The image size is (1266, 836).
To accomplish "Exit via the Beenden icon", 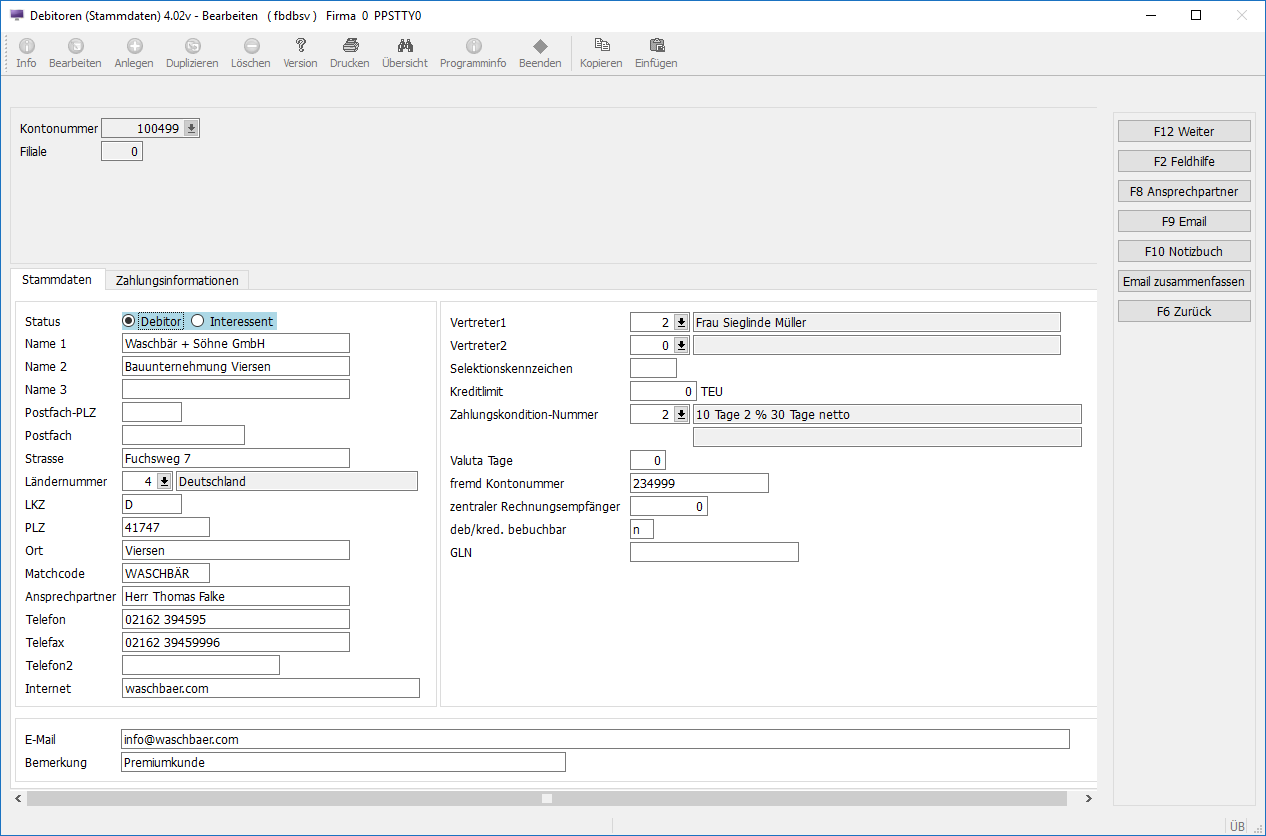I will (540, 46).
